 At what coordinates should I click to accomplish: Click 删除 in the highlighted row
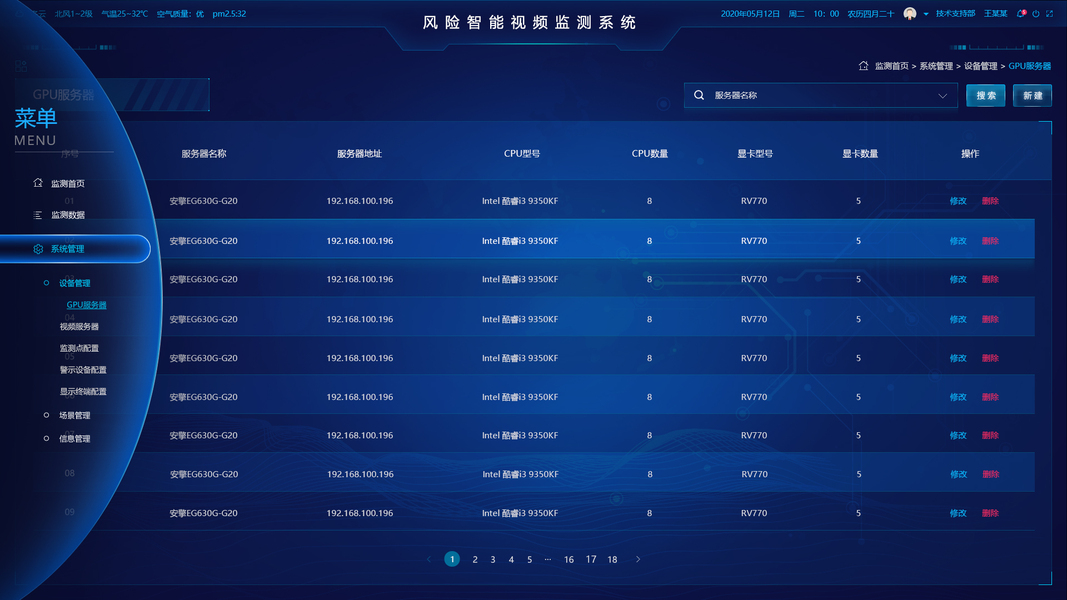point(990,241)
